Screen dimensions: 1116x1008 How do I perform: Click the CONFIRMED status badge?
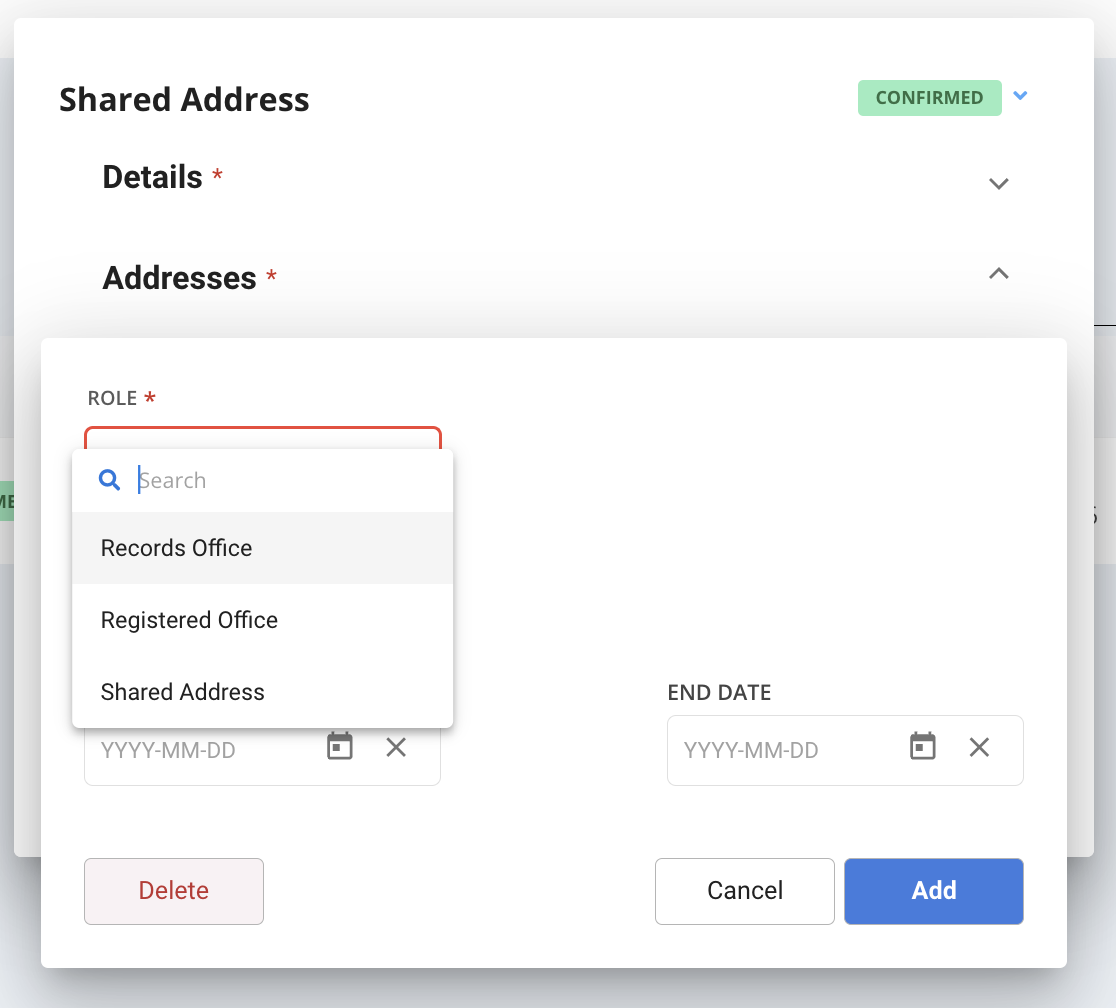[x=929, y=97]
